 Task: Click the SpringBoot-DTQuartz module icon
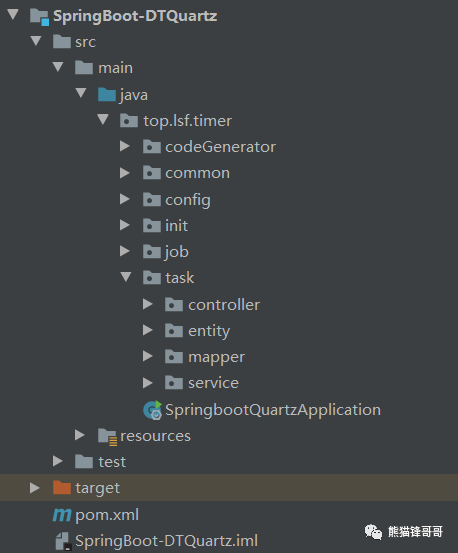point(39,17)
